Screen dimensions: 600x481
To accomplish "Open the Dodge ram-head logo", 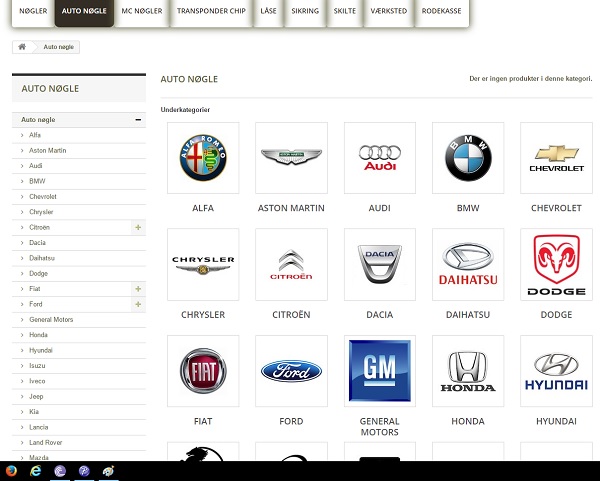I will click(x=556, y=264).
